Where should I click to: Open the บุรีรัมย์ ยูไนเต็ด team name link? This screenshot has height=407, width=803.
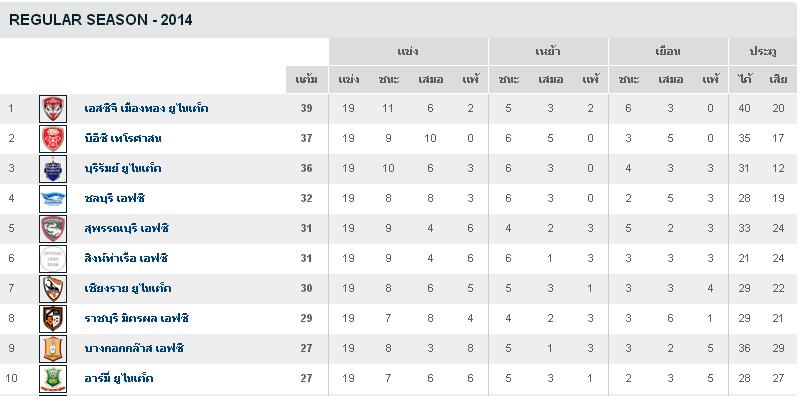[x=123, y=168]
